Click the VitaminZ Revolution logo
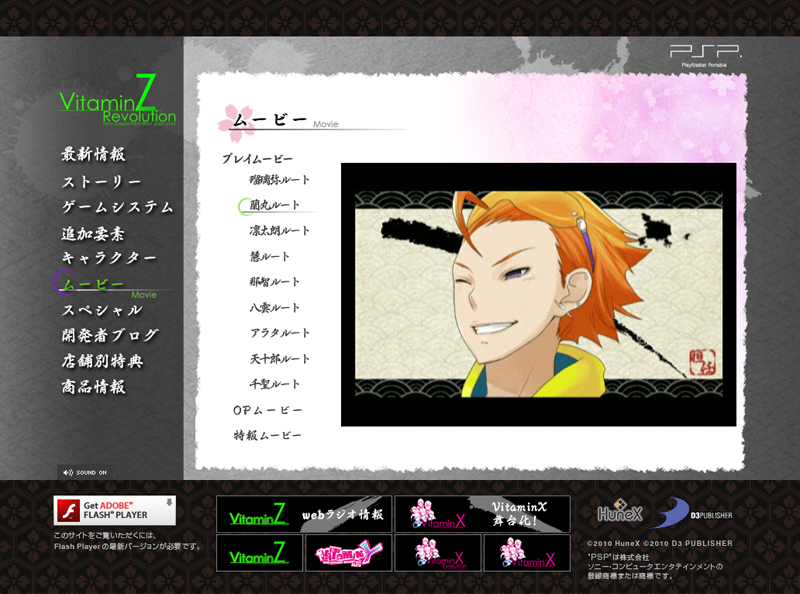800x594 pixels. (x=118, y=101)
